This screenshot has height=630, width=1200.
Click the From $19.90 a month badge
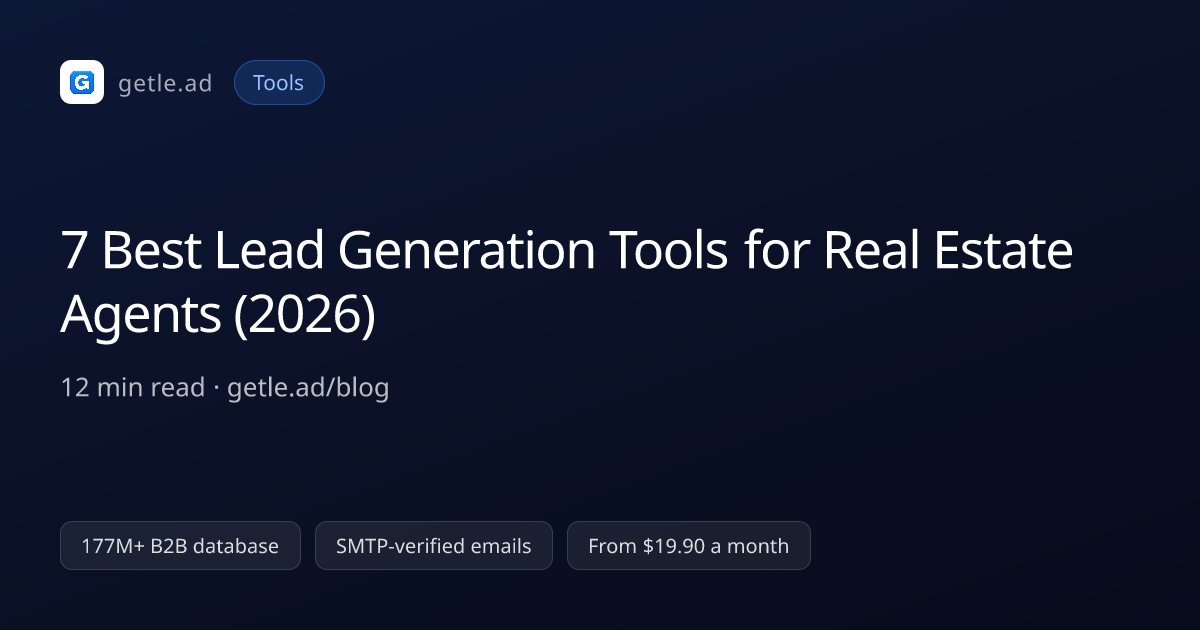pos(689,546)
